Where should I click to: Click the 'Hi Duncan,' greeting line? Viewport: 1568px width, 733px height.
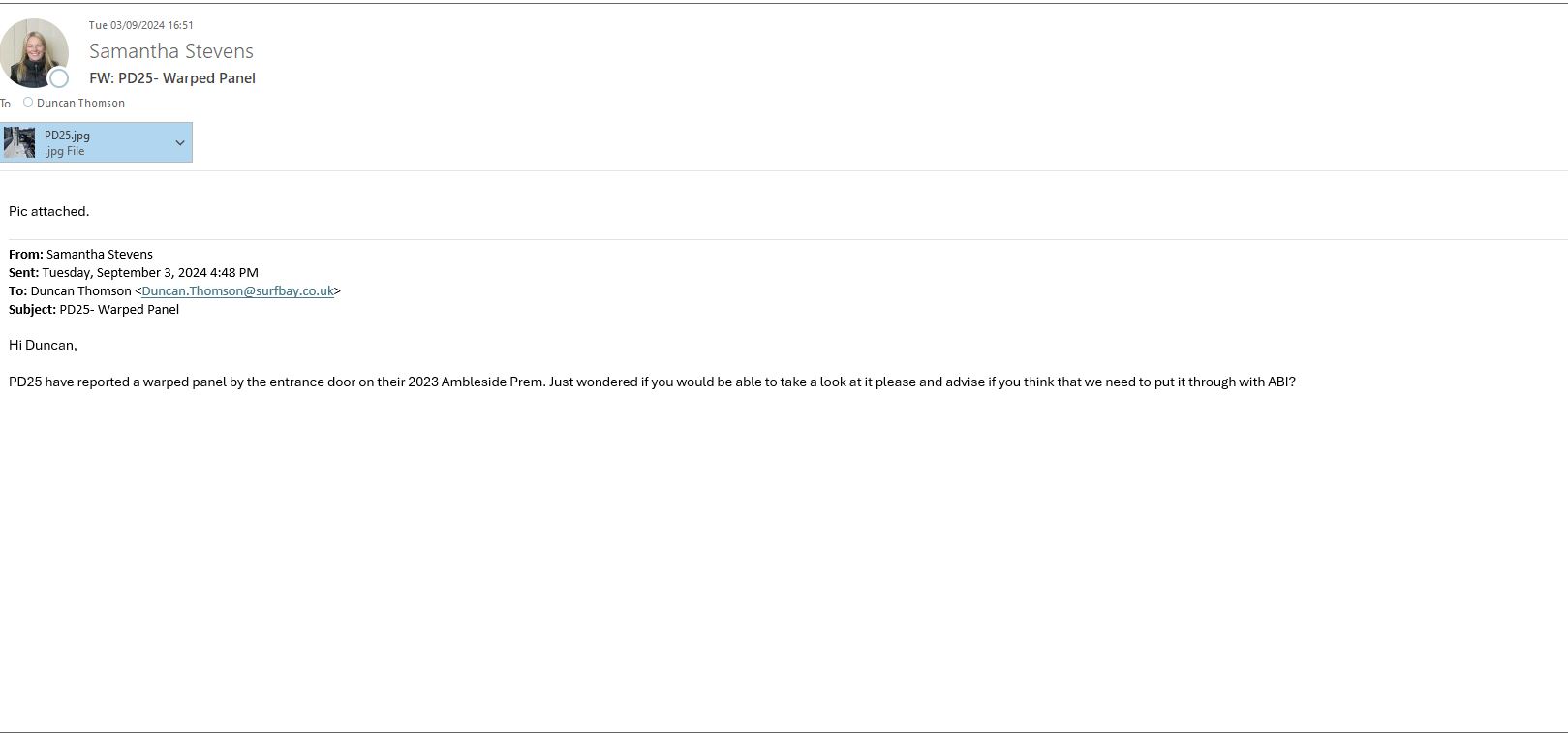(x=43, y=345)
